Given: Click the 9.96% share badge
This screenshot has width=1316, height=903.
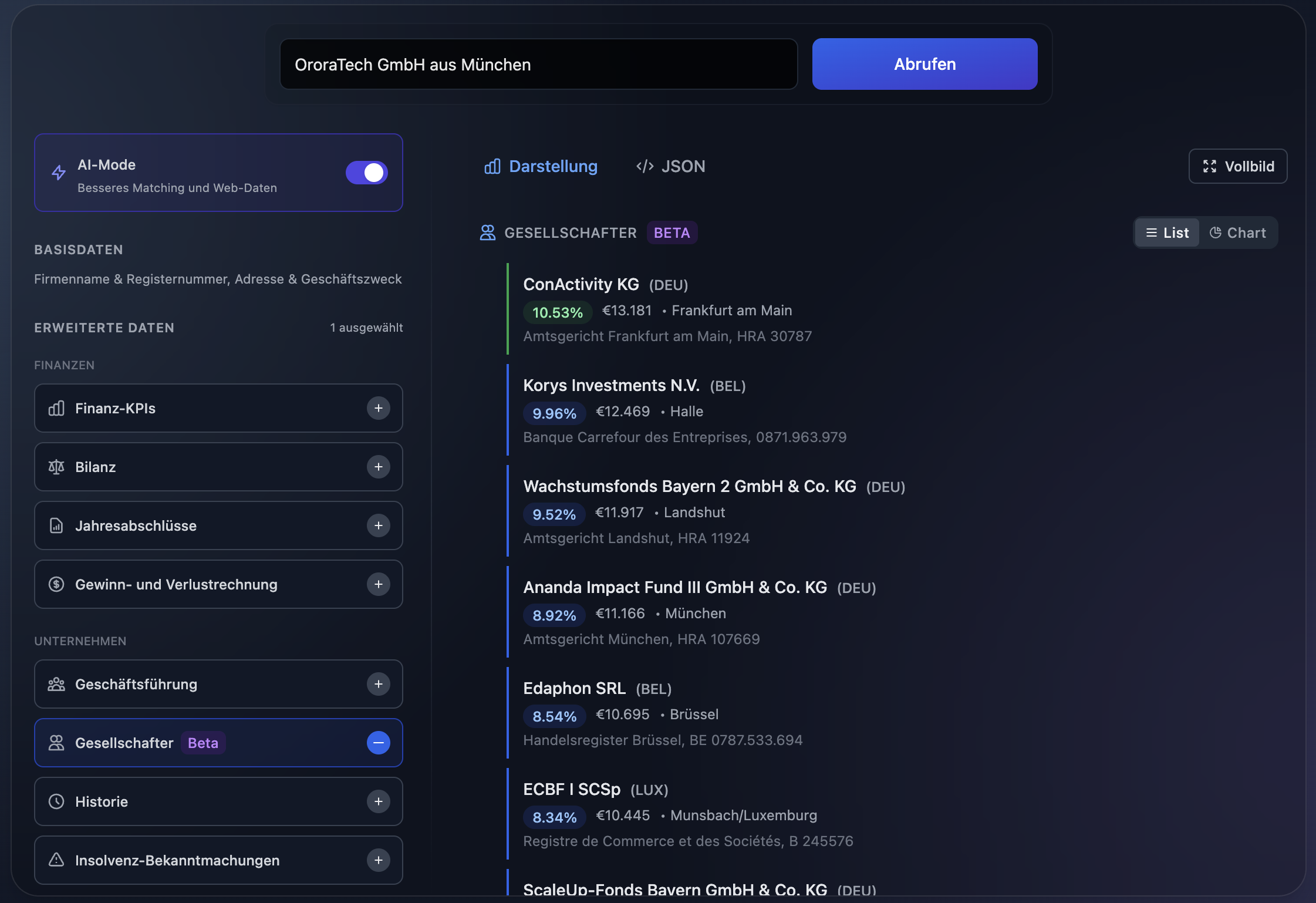Looking at the screenshot, I should (555, 413).
